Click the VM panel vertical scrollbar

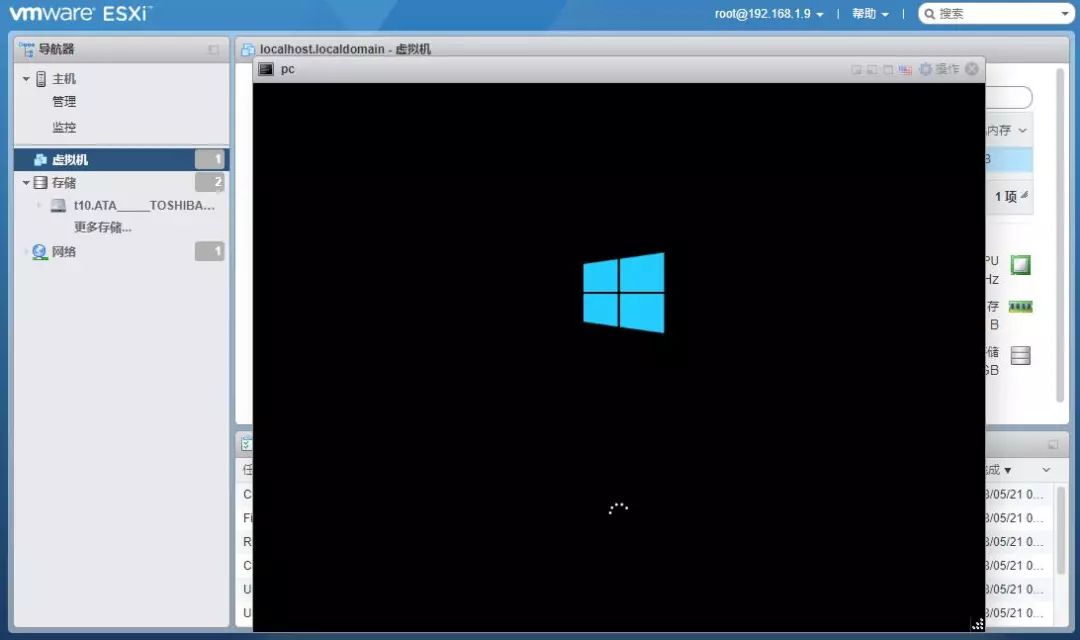coord(1060,234)
